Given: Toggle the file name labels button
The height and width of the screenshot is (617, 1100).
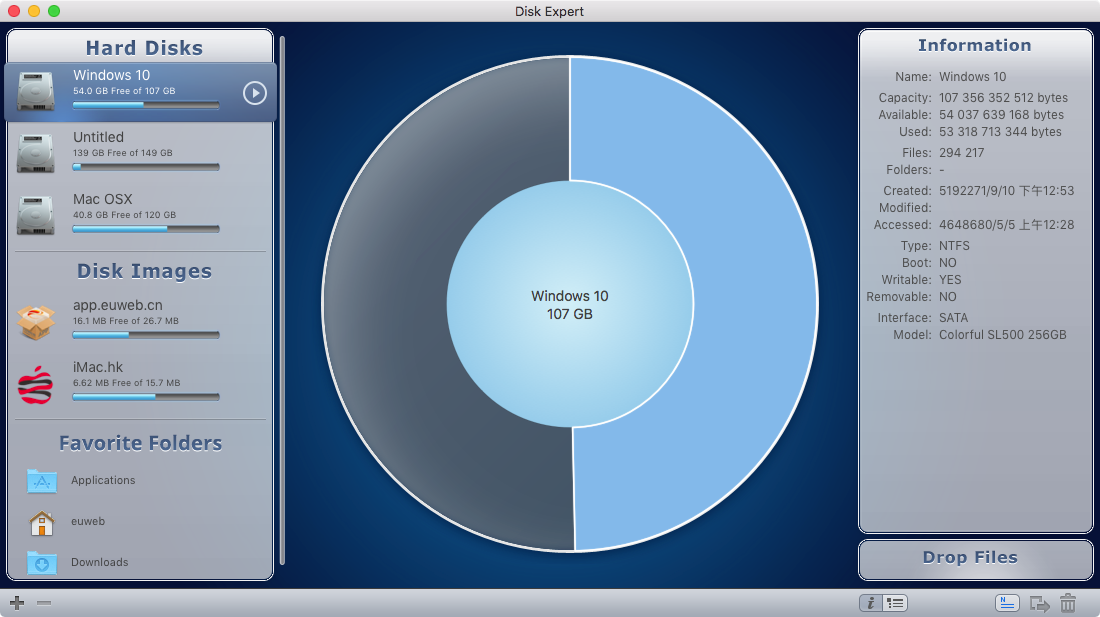Looking at the screenshot, I should click(1007, 603).
